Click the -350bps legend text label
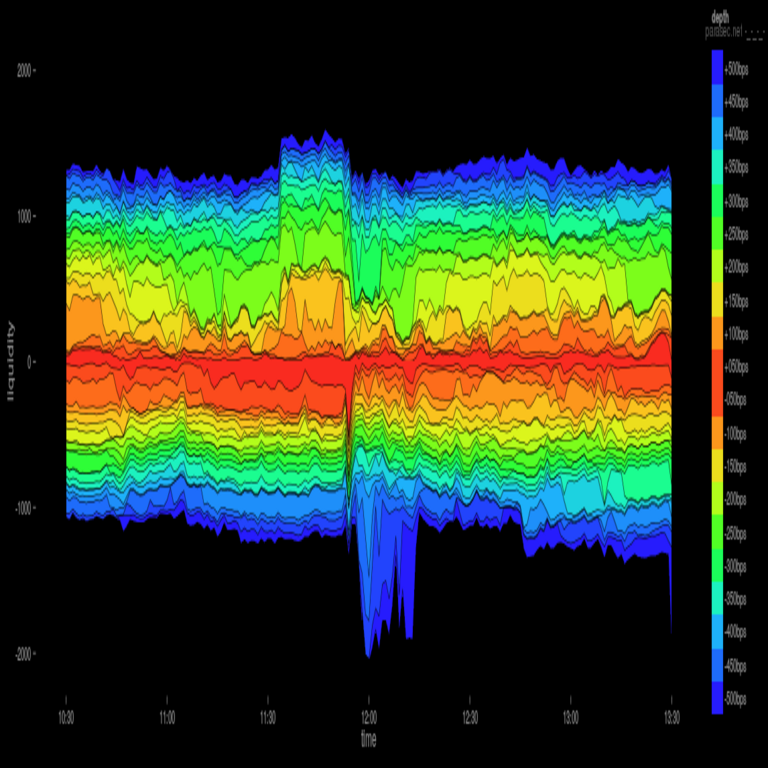 tap(738, 598)
